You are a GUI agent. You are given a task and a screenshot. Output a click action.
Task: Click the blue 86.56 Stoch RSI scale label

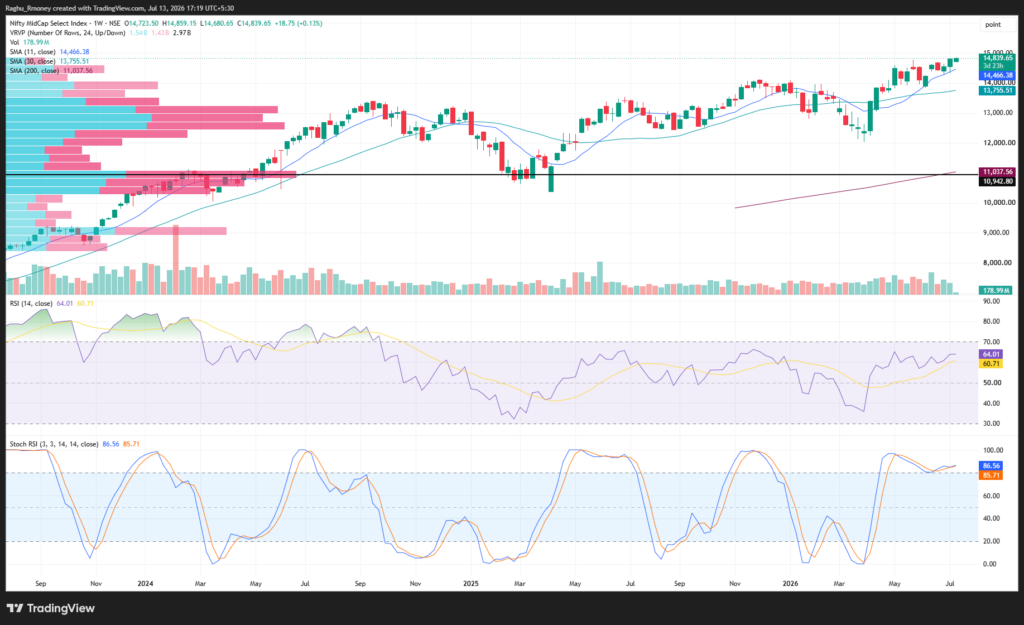pos(991,466)
